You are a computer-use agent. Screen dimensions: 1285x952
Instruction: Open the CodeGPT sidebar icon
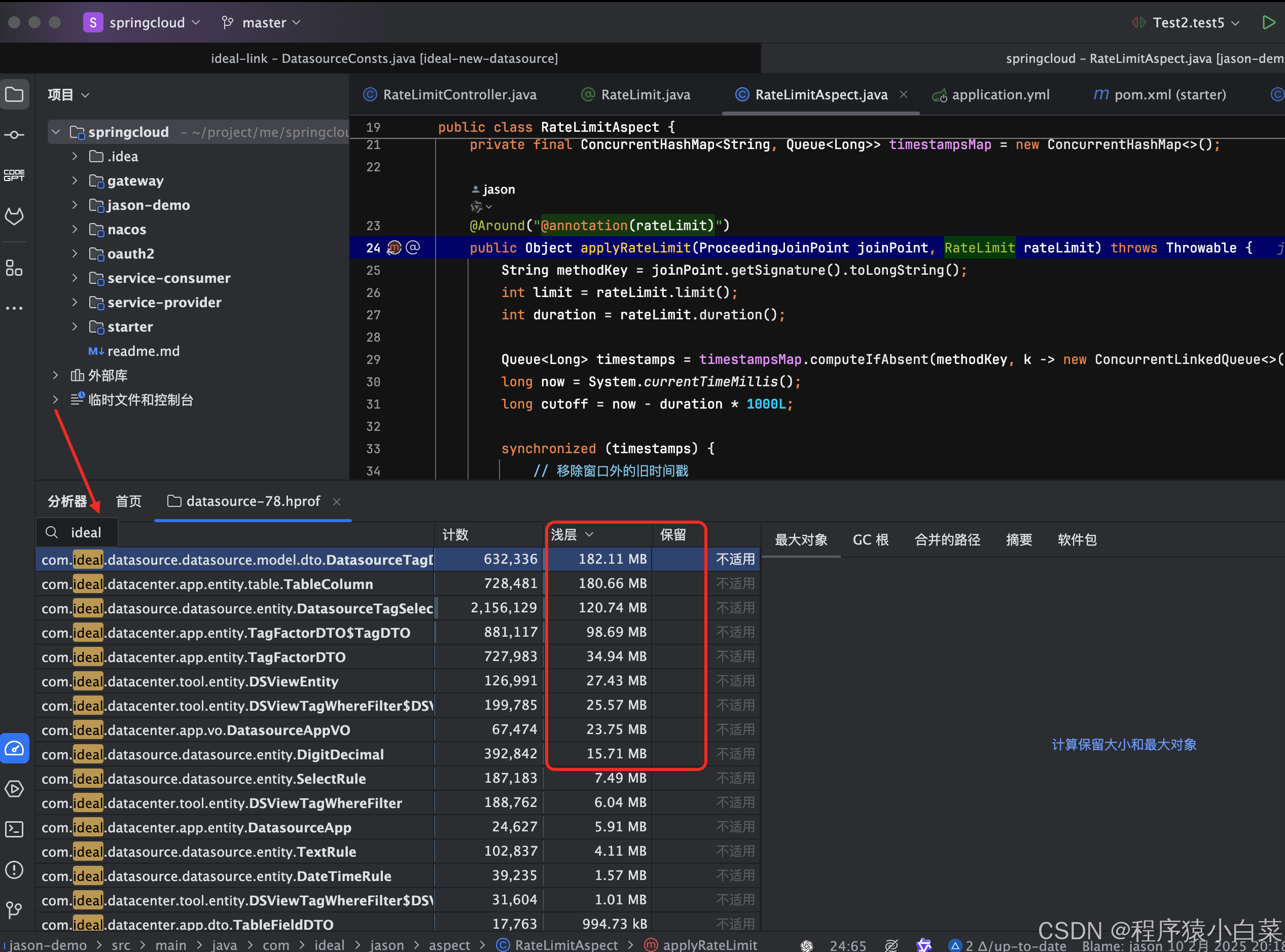[14, 175]
